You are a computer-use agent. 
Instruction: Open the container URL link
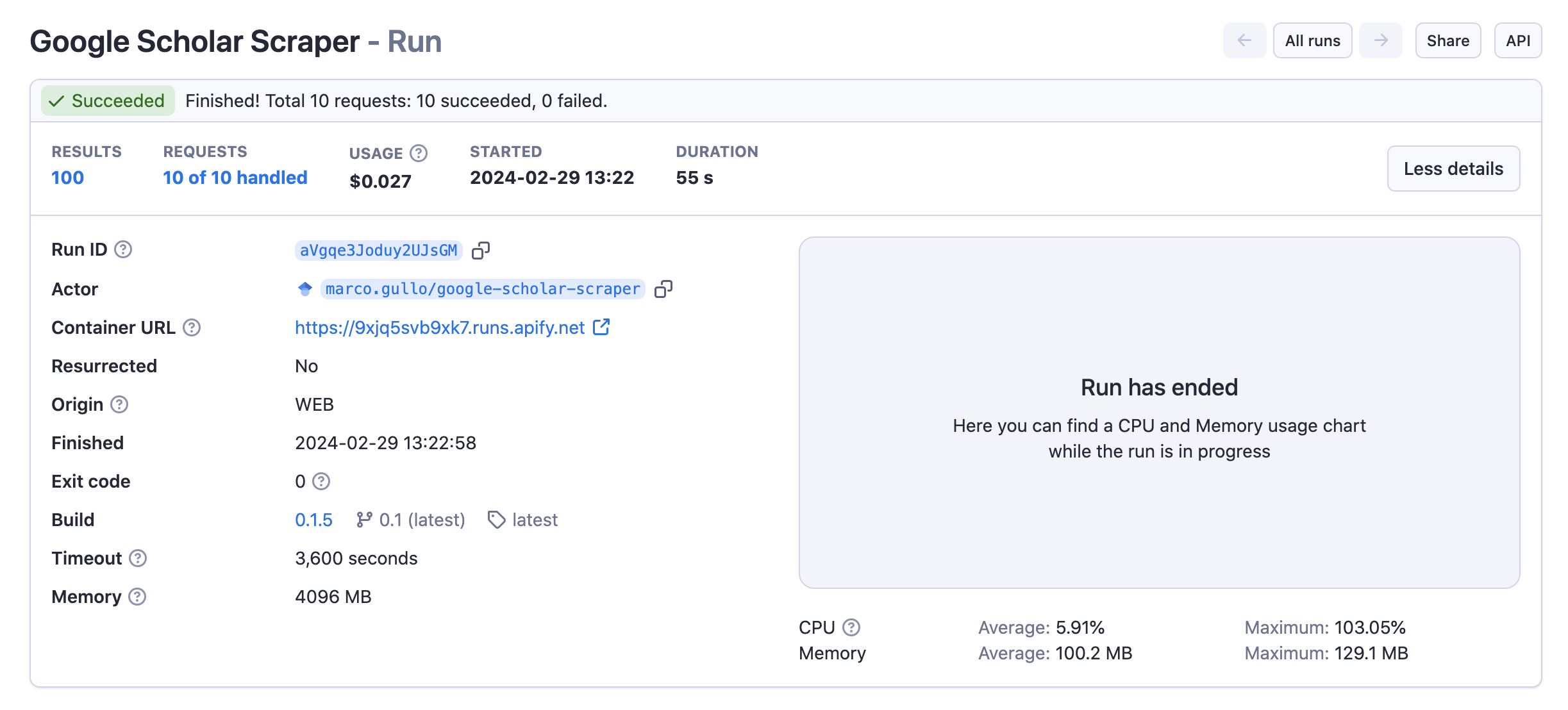(440, 327)
